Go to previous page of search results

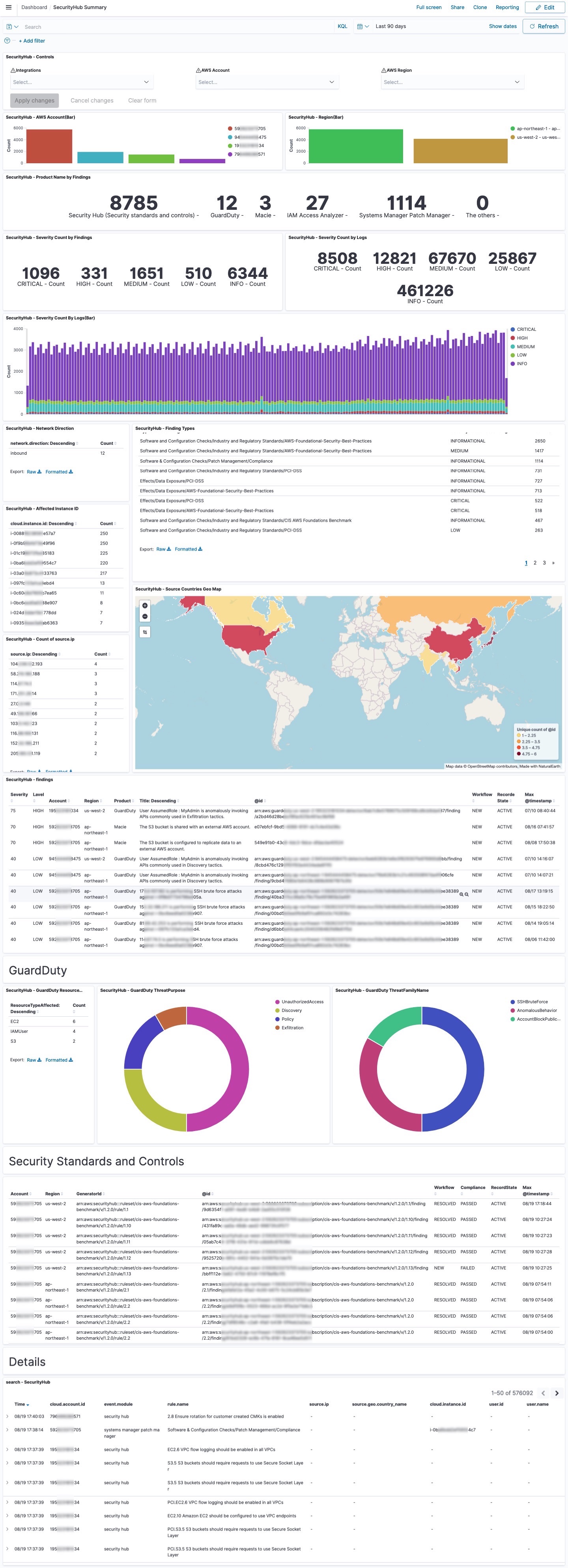pyautogui.click(x=543, y=1393)
